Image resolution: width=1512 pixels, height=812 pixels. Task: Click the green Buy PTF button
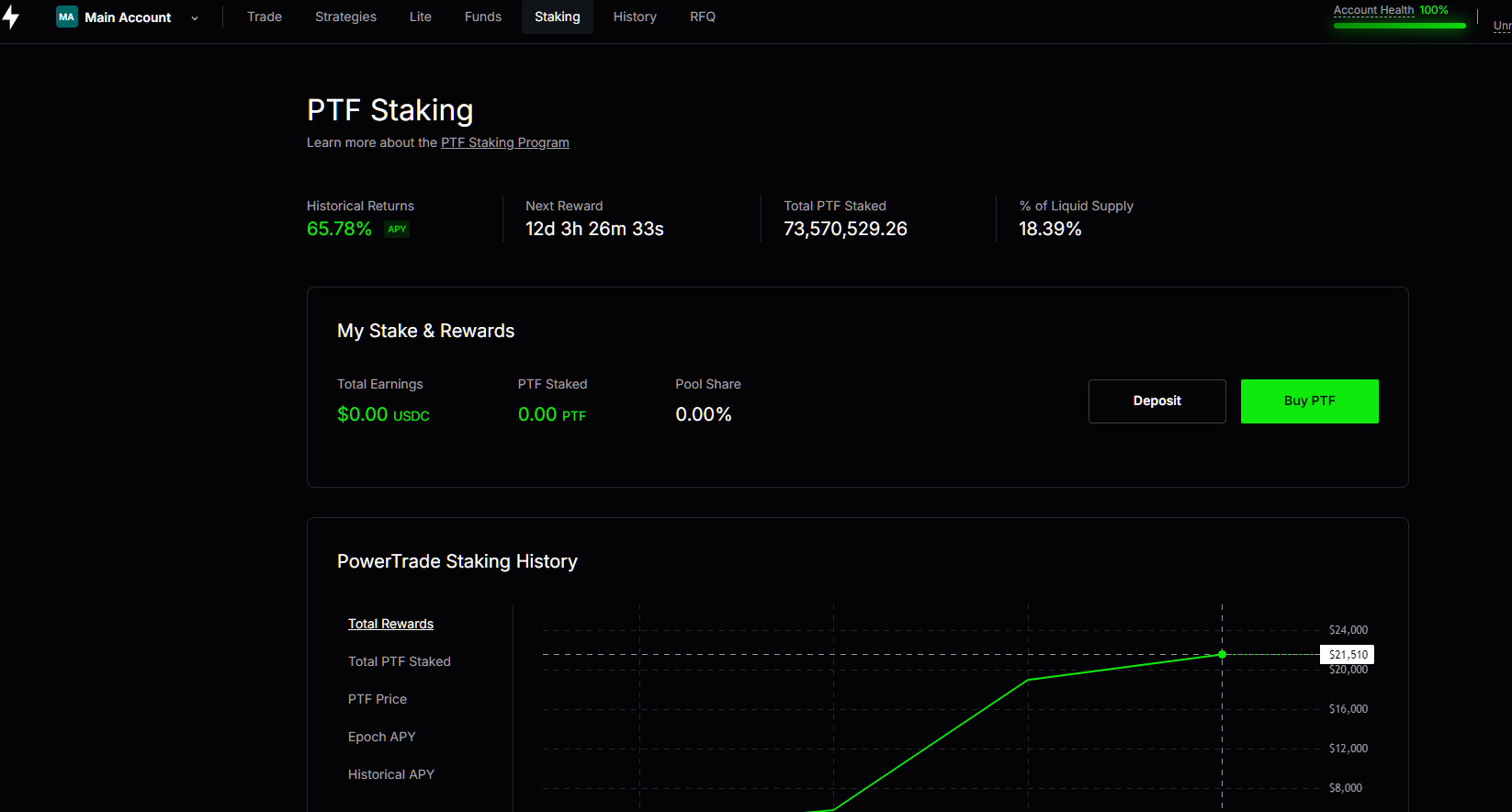pyautogui.click(x=1309, y=401)
